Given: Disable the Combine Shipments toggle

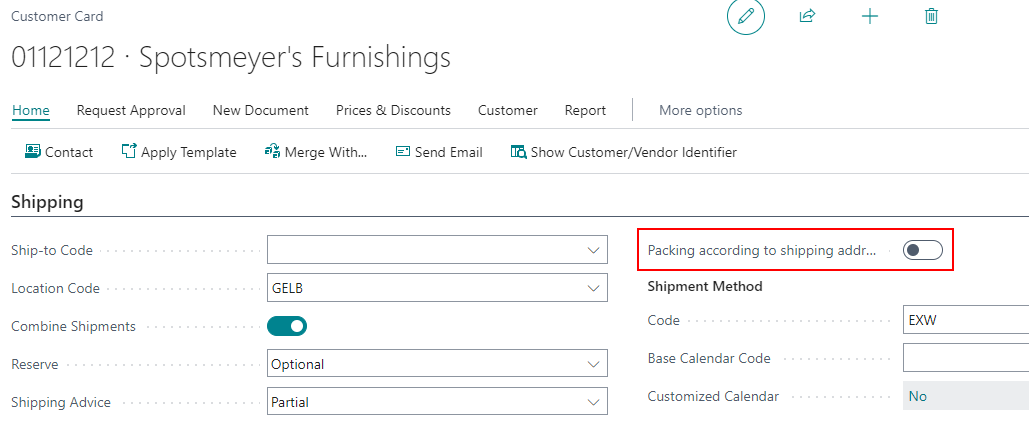Looking at the screenshot, I should coord(287,326).
